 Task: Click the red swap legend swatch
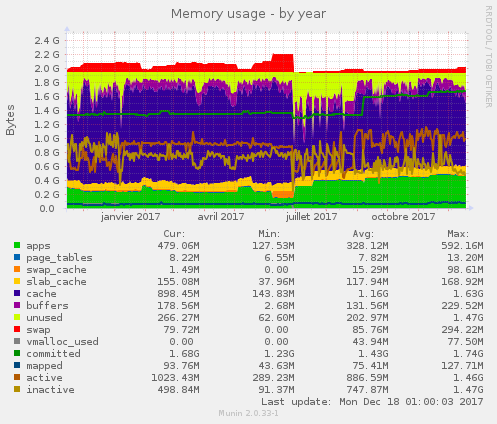[17, 329]
